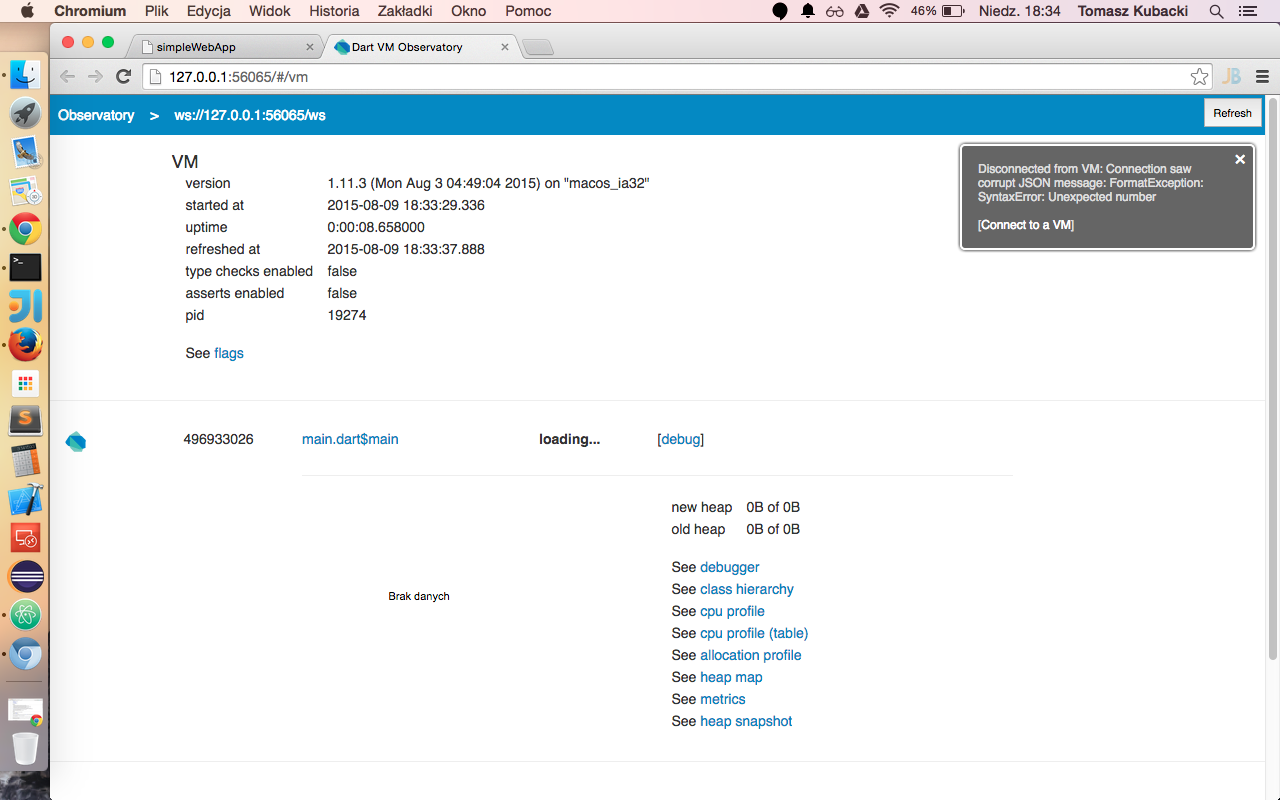This screenshot has height=800, width=1280.
Task: Open a new tab with the tab-strip button
Action: coord(538,48)
